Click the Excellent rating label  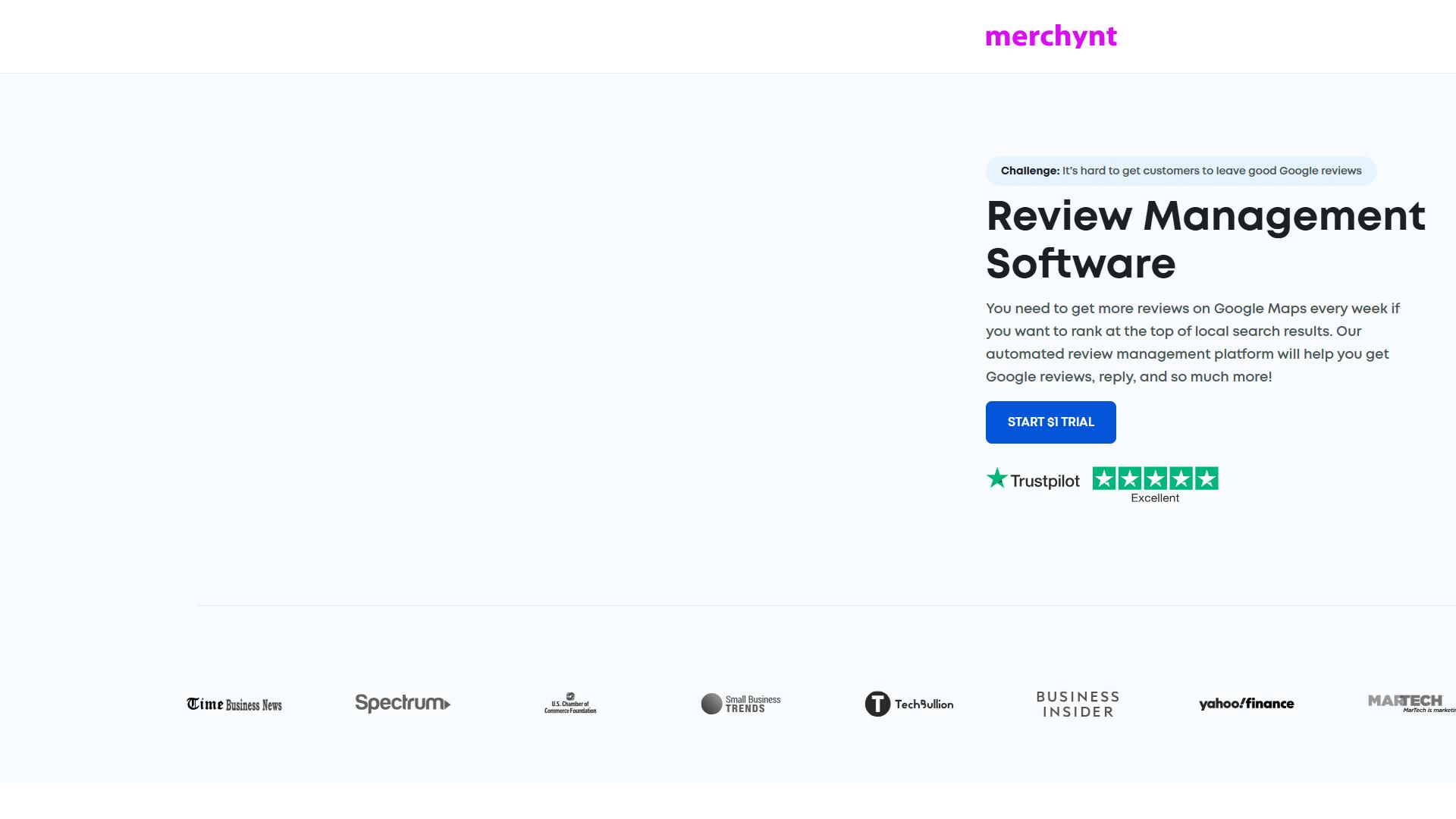(x=1155, y=498)
